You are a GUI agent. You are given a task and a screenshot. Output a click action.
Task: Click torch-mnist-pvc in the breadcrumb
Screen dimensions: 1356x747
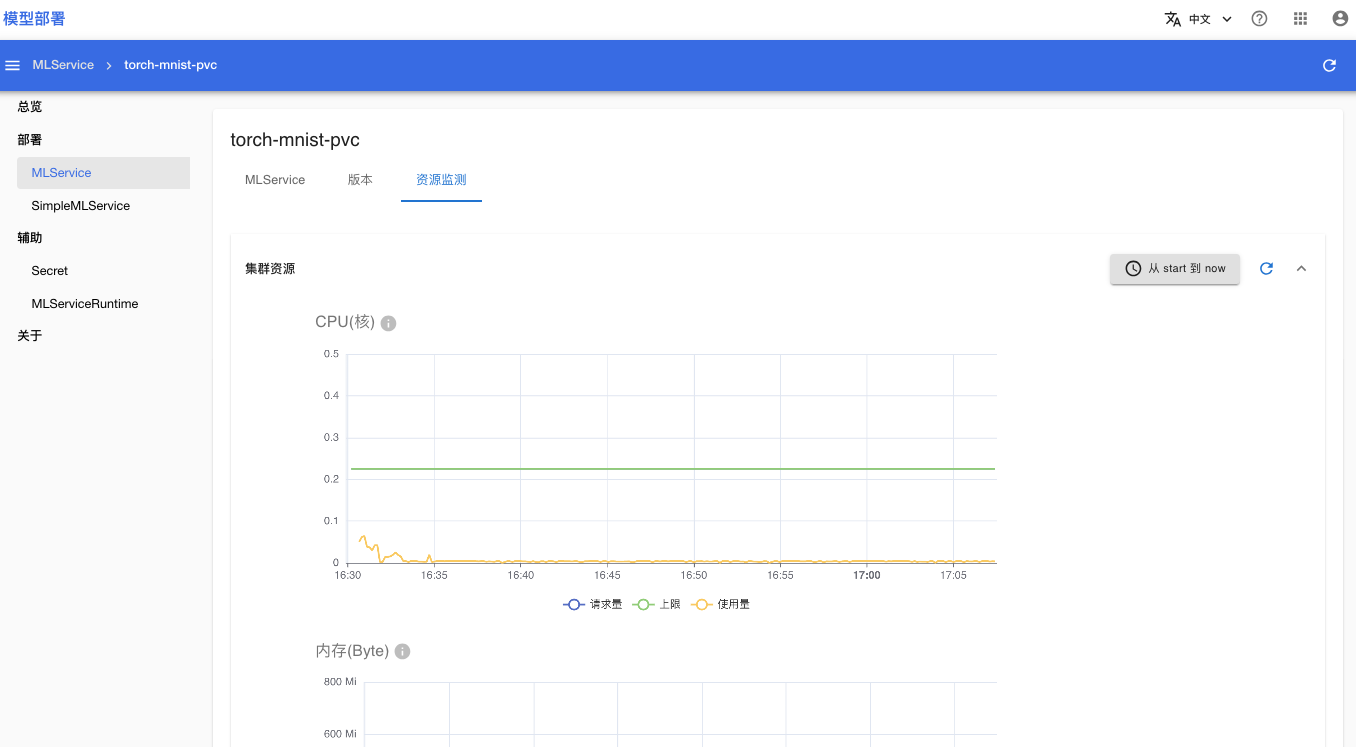pyautogui.click(x=170, y=65)
